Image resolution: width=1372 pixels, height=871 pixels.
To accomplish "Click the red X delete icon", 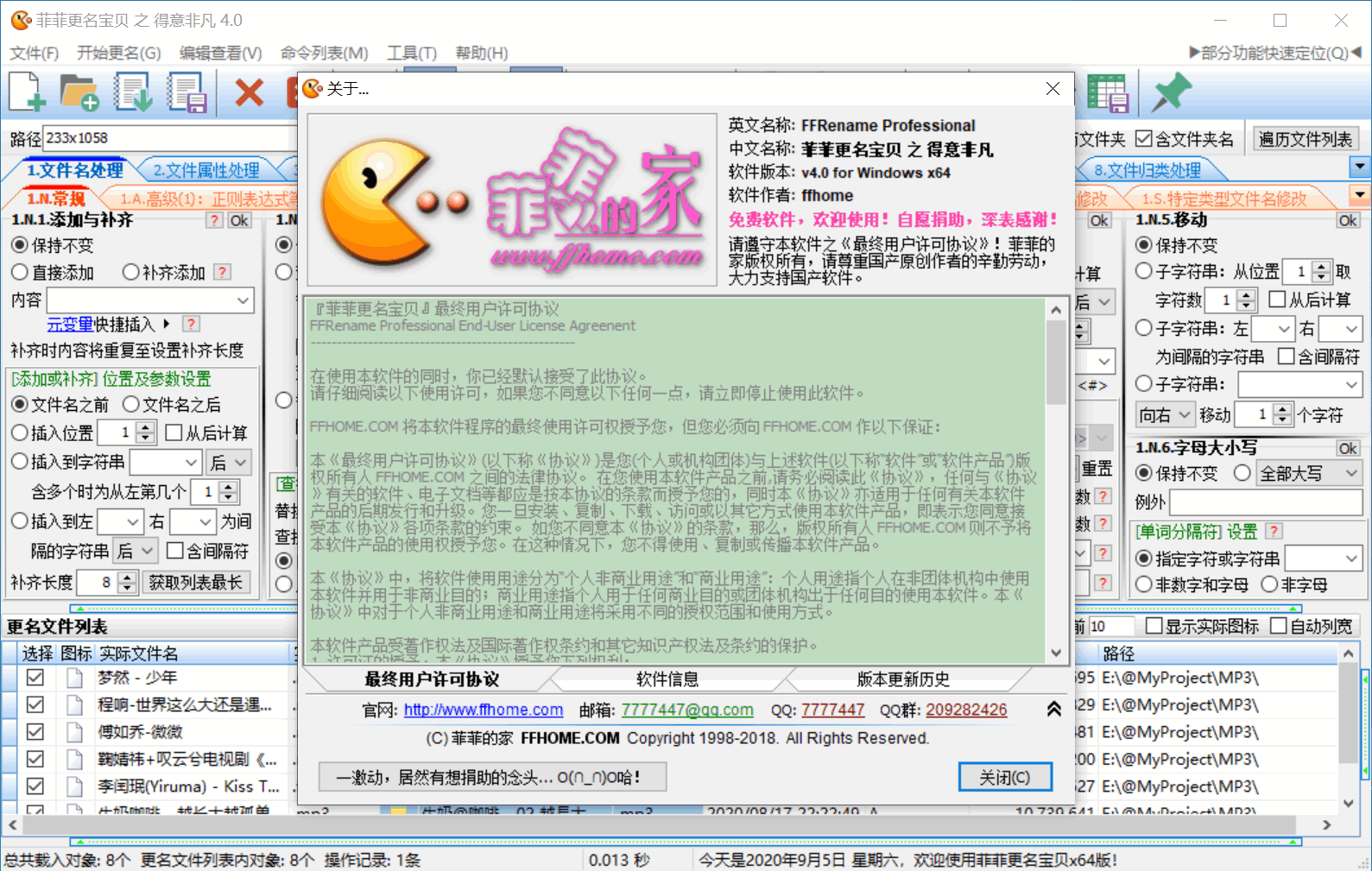I will [250, 92].
